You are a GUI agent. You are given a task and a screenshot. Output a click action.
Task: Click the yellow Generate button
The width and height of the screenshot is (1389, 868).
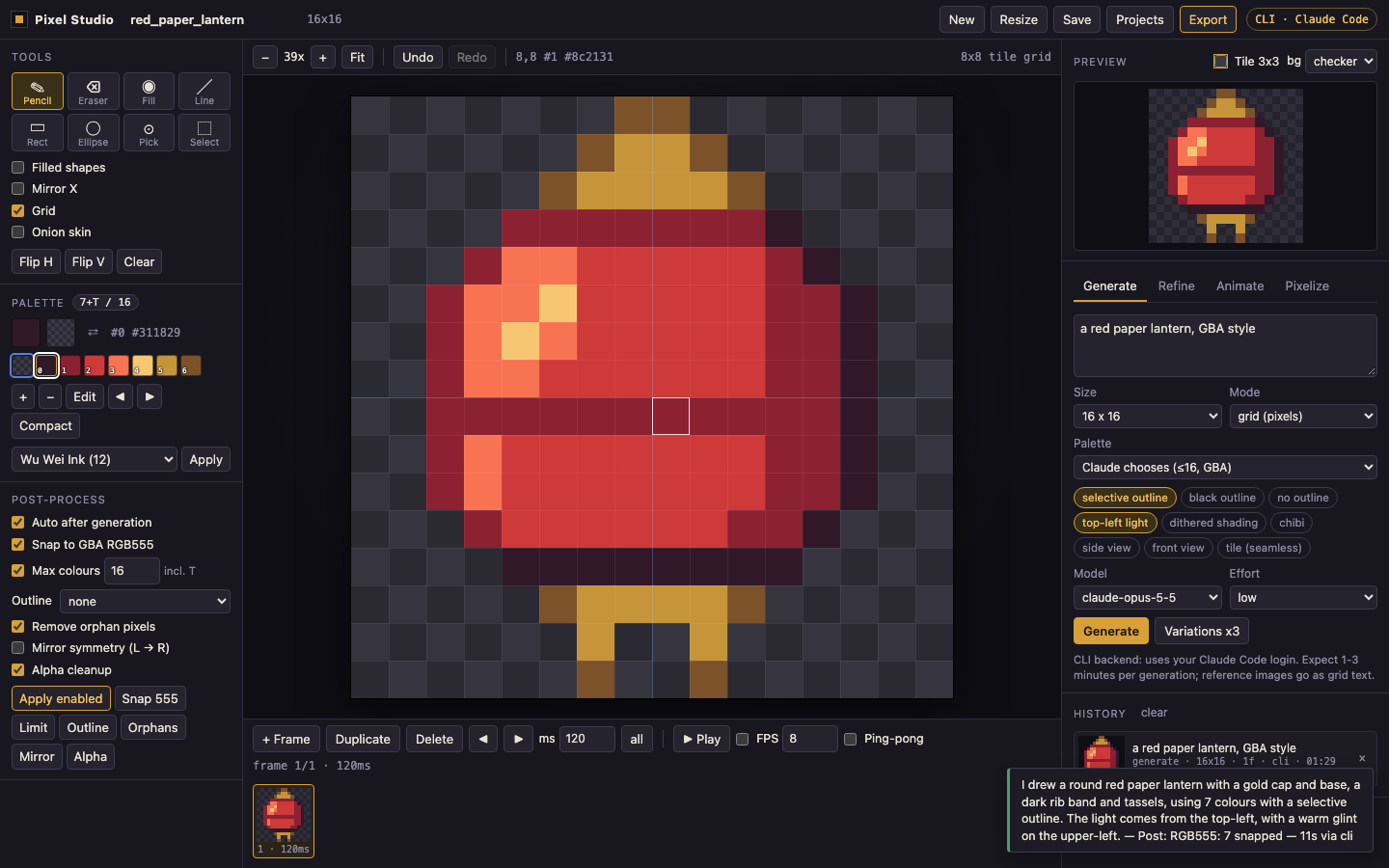1111,631
